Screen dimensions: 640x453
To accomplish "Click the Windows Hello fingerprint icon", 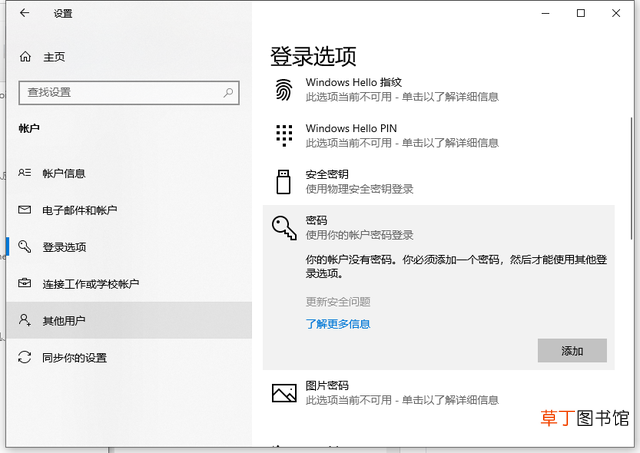I will pyautogui.click(x=284, y=90).
